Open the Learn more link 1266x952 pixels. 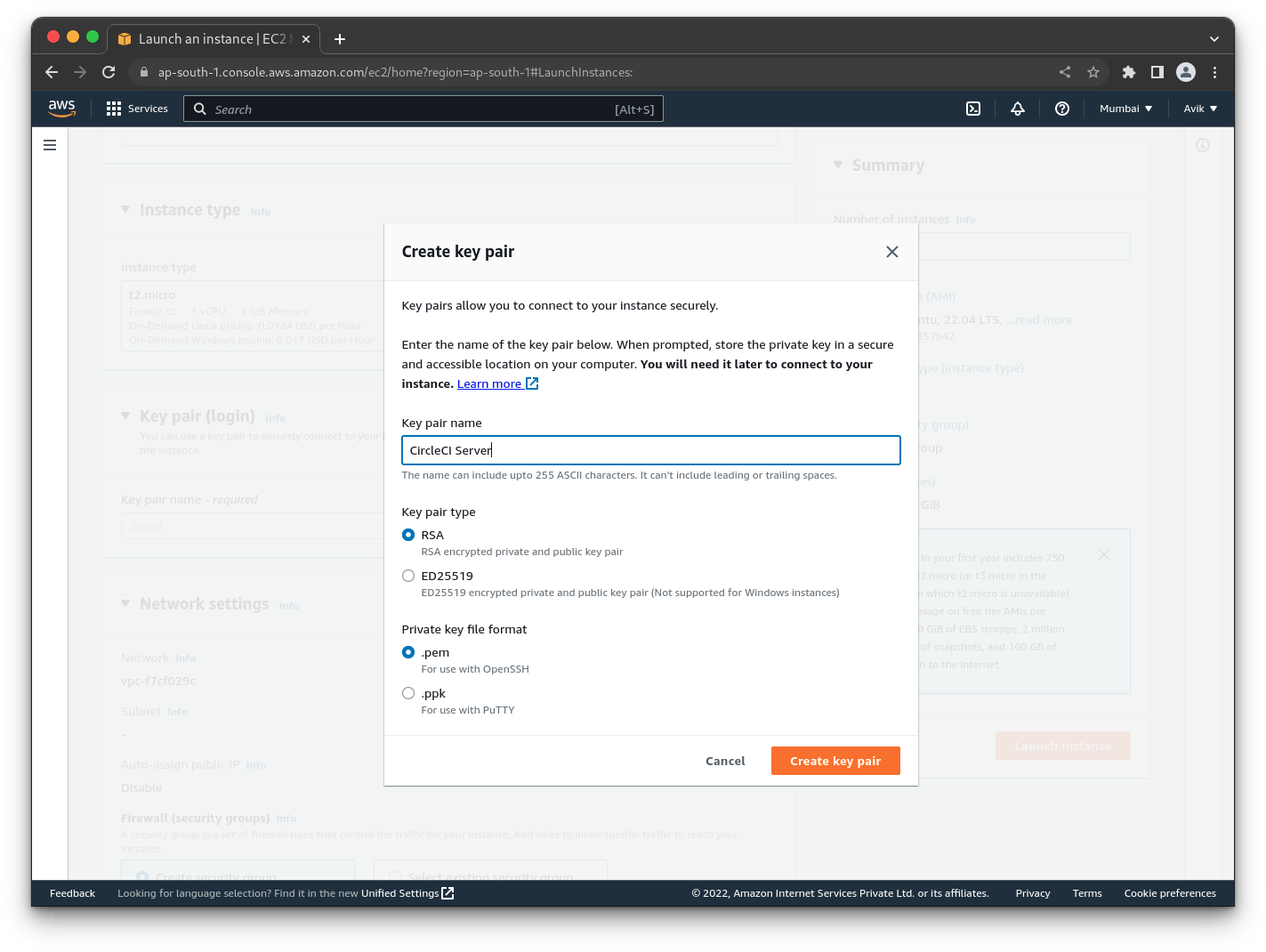tap(490, 383)
